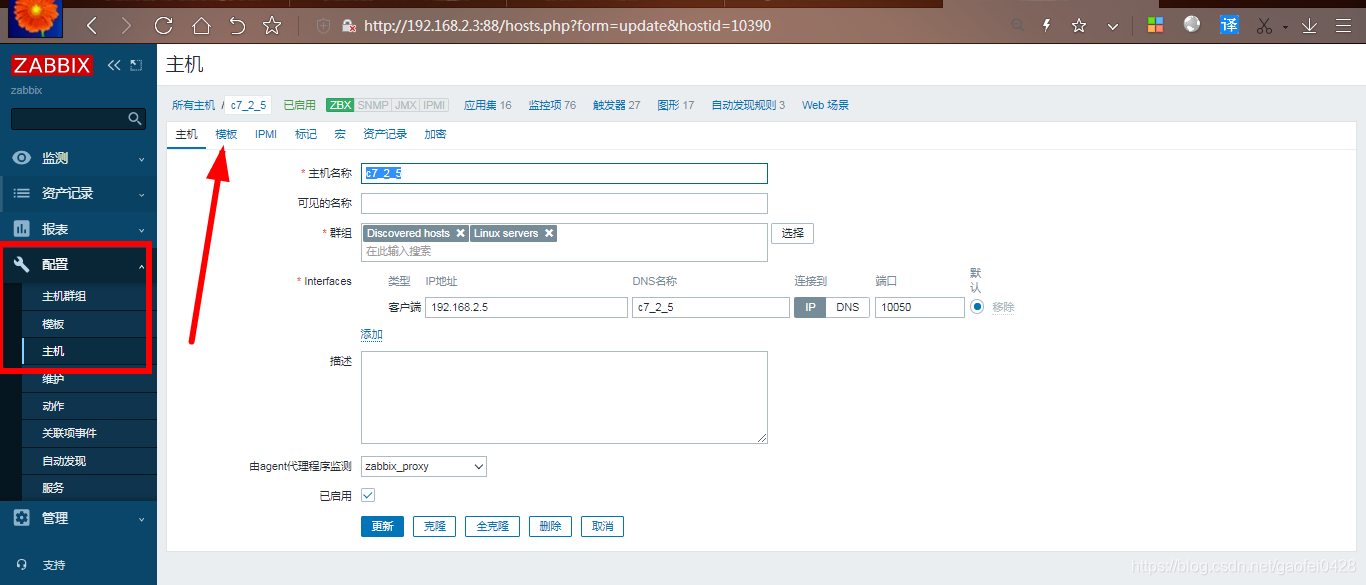The height and width of the screenshot is (585, 1366).
Task: Click the support headset icon
Action: [22, 565]
